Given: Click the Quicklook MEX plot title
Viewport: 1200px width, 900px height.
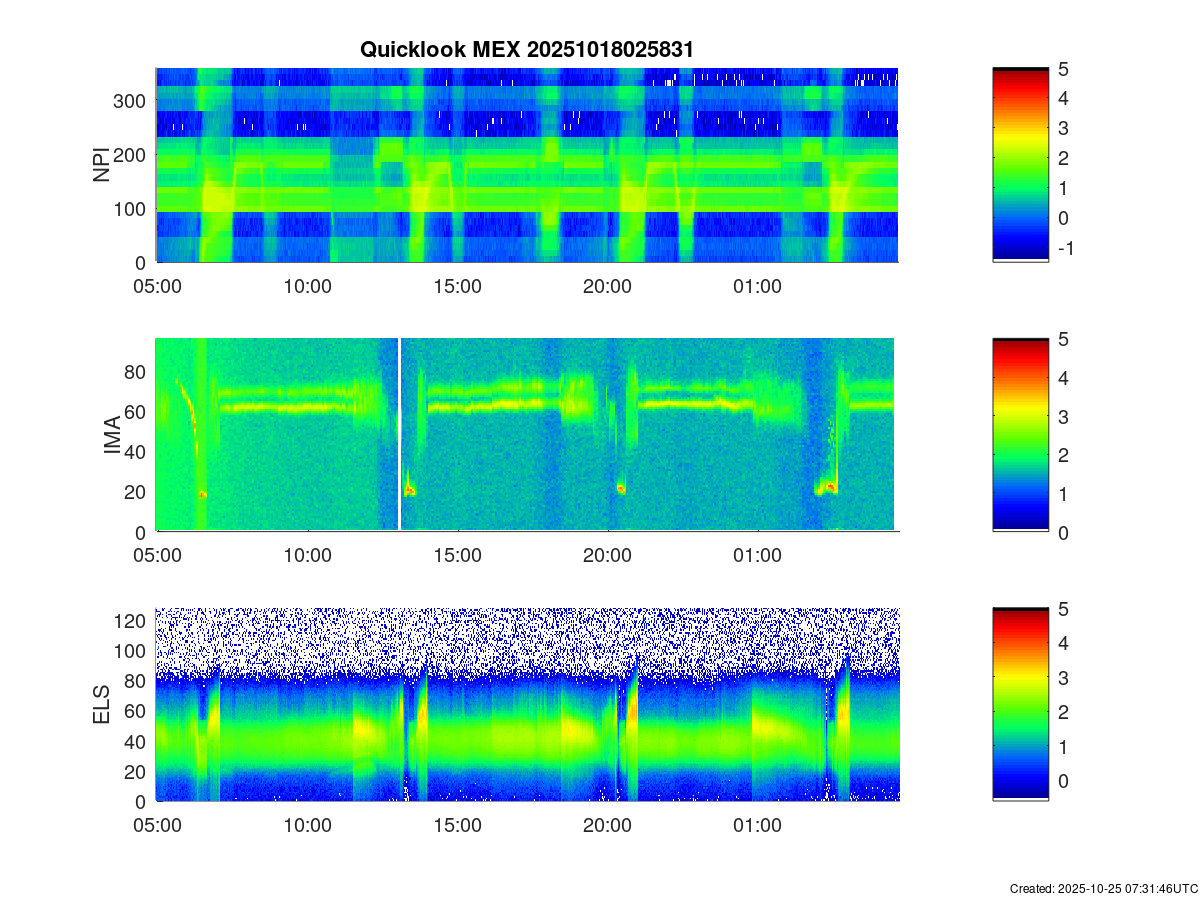Looking at the screenshot, I should pyautogui.click(x=526, y=49).
